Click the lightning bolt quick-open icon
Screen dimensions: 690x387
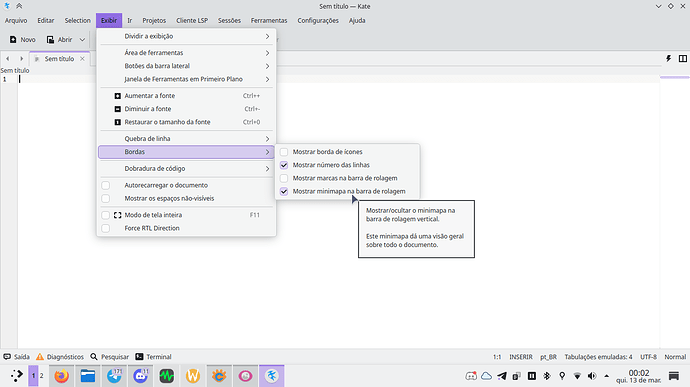tap(668, 59)
